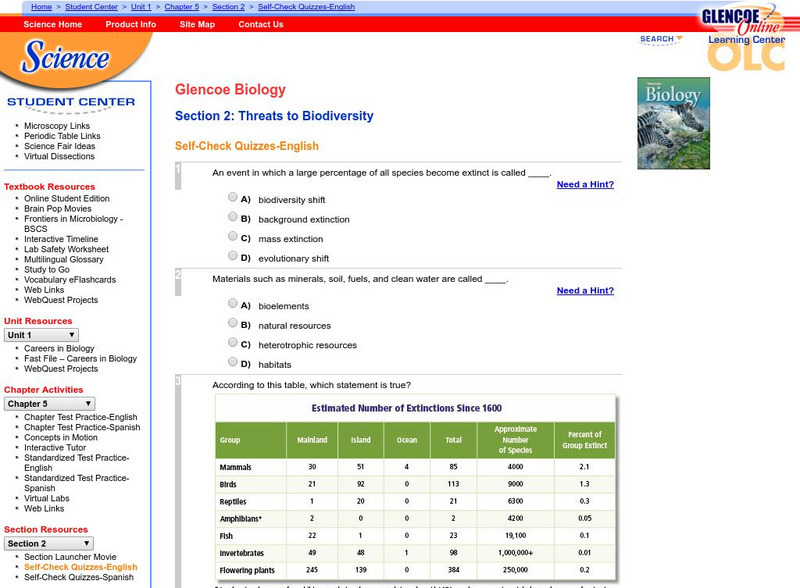
Task: Open Self-Check Quizzes-English sidebar link
Action: coord(81,567)
